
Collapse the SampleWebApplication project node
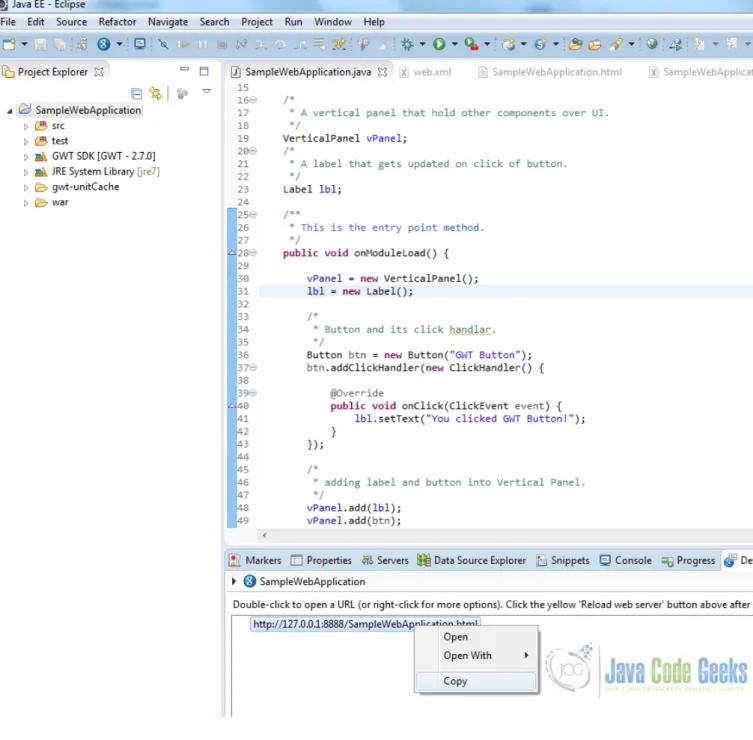click(10, 111)
